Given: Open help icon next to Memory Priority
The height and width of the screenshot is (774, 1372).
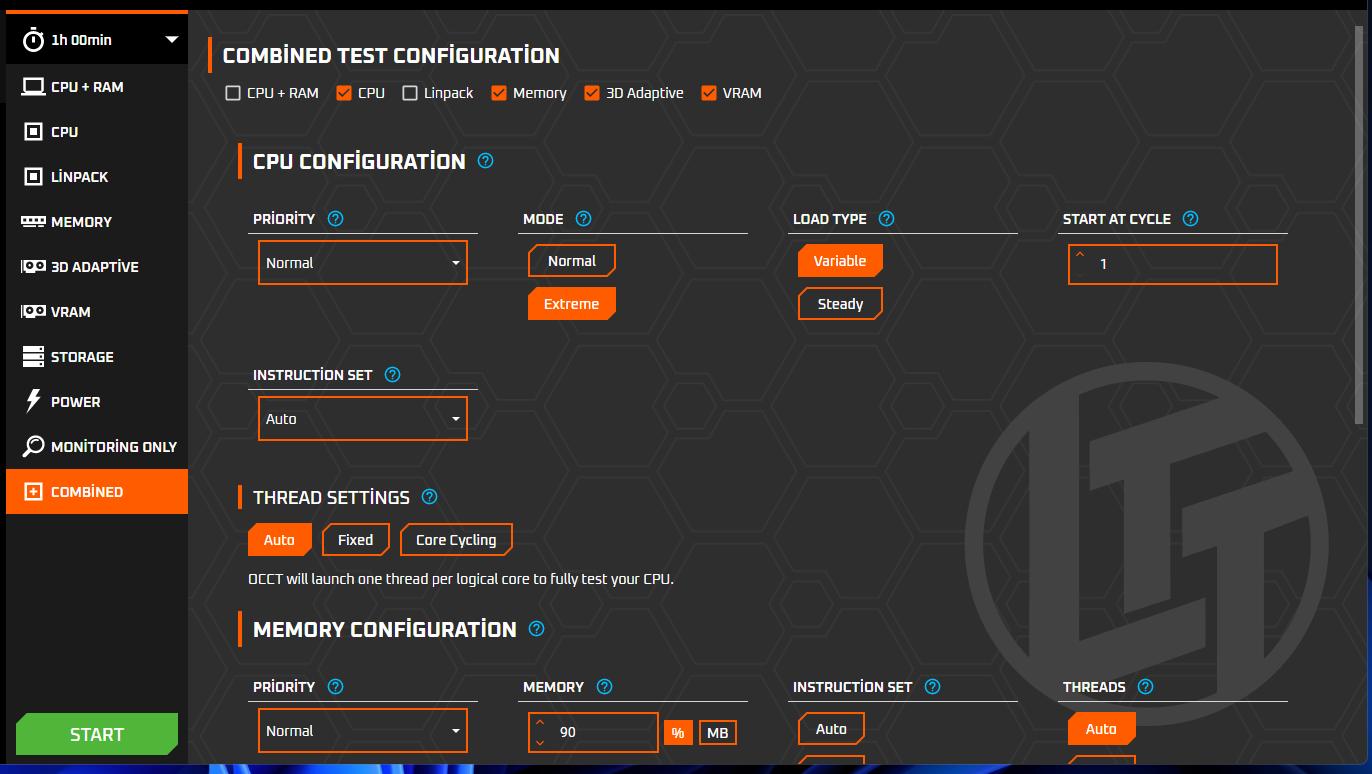Looking at the screenshot, I should pos(336,686).
